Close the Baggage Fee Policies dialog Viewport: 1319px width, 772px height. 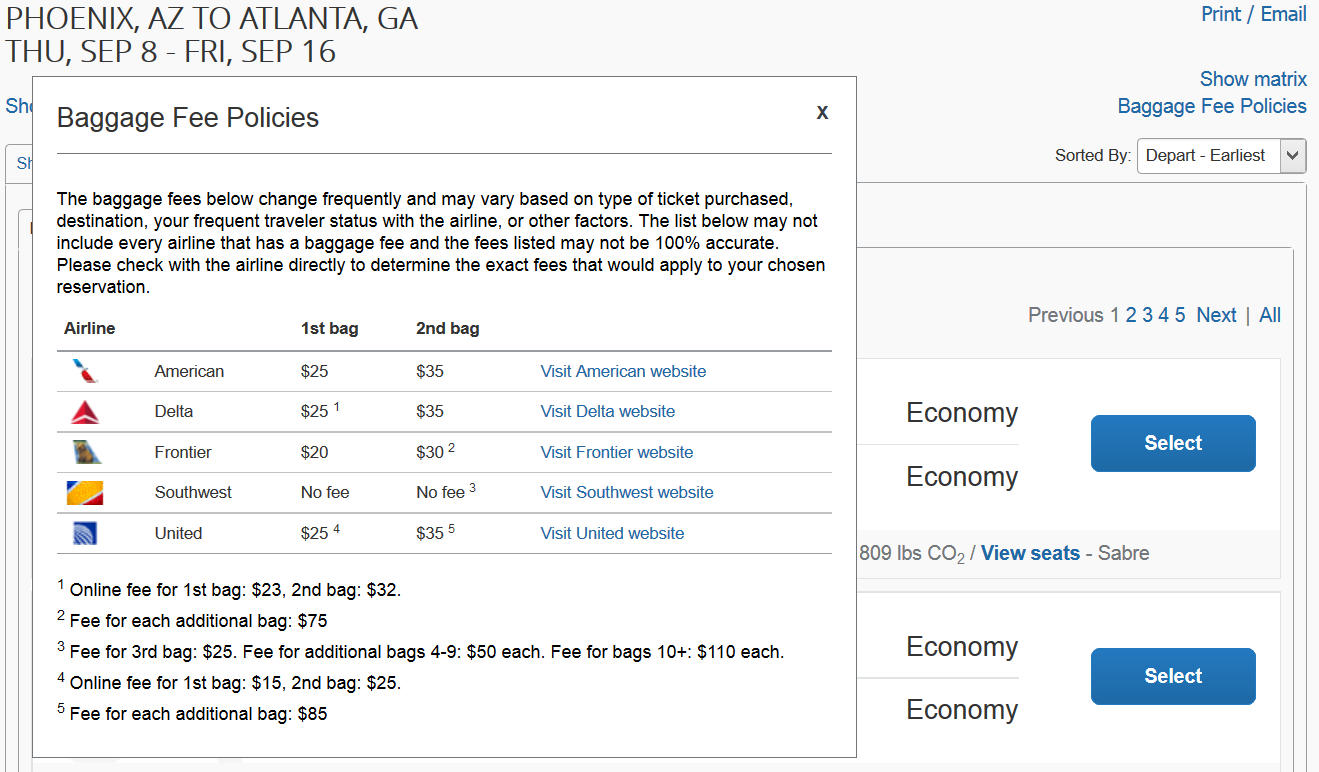(x=822, y=113)
